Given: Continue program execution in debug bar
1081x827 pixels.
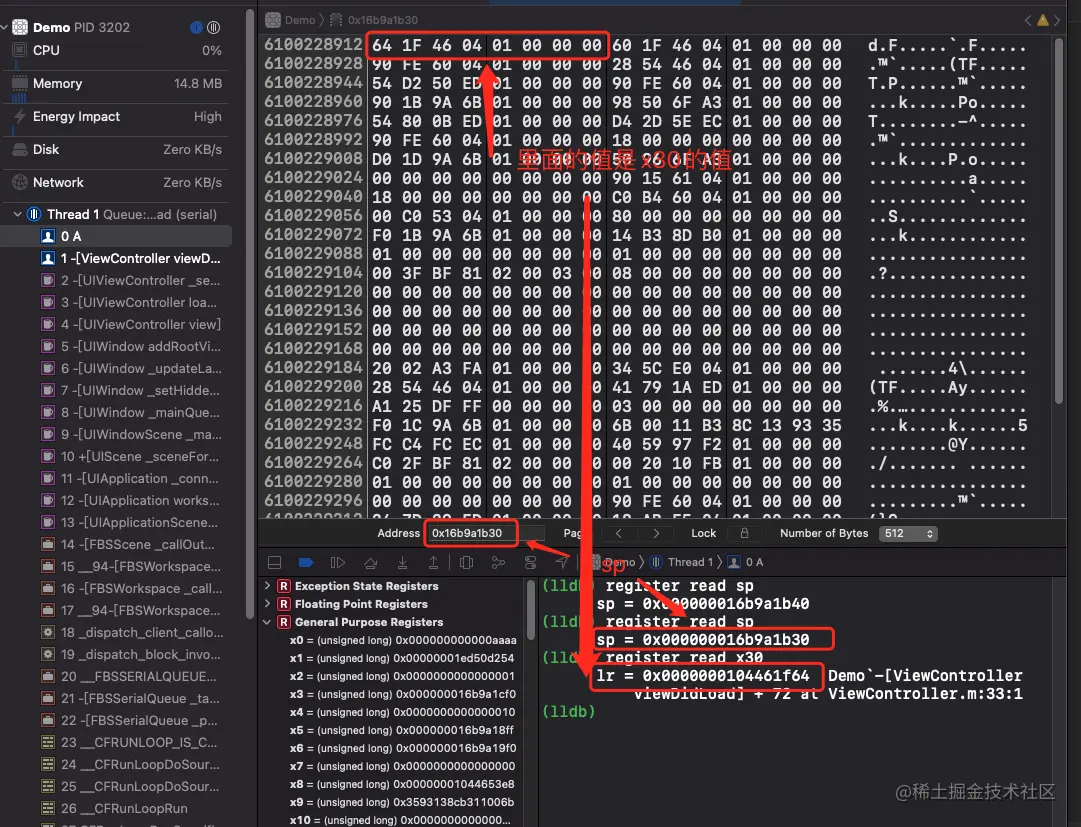Looking at the screenshot, I should point(338,562).
